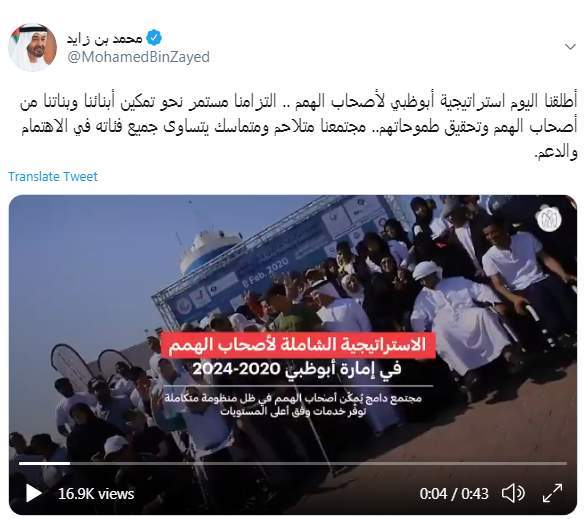This screenshot has width=585, height=519.
Task: Seek the video in the unplayed progress bar
Action: [318, 463]
